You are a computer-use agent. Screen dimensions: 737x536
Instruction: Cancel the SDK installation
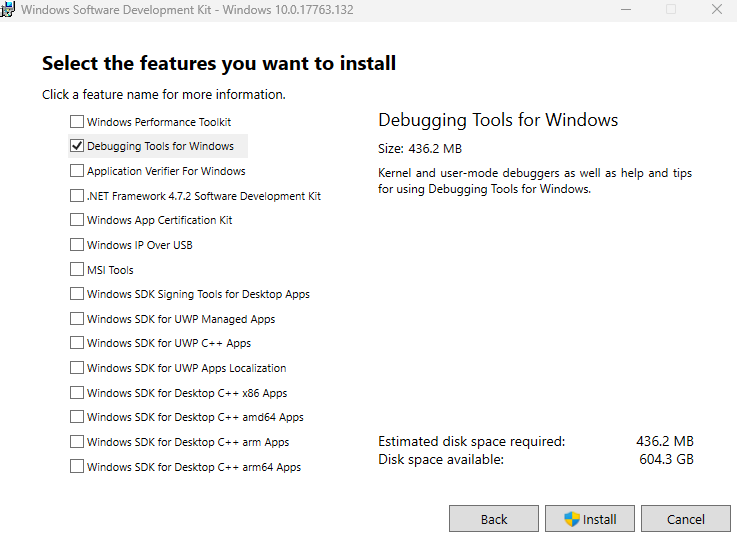[x=686, y=519]
